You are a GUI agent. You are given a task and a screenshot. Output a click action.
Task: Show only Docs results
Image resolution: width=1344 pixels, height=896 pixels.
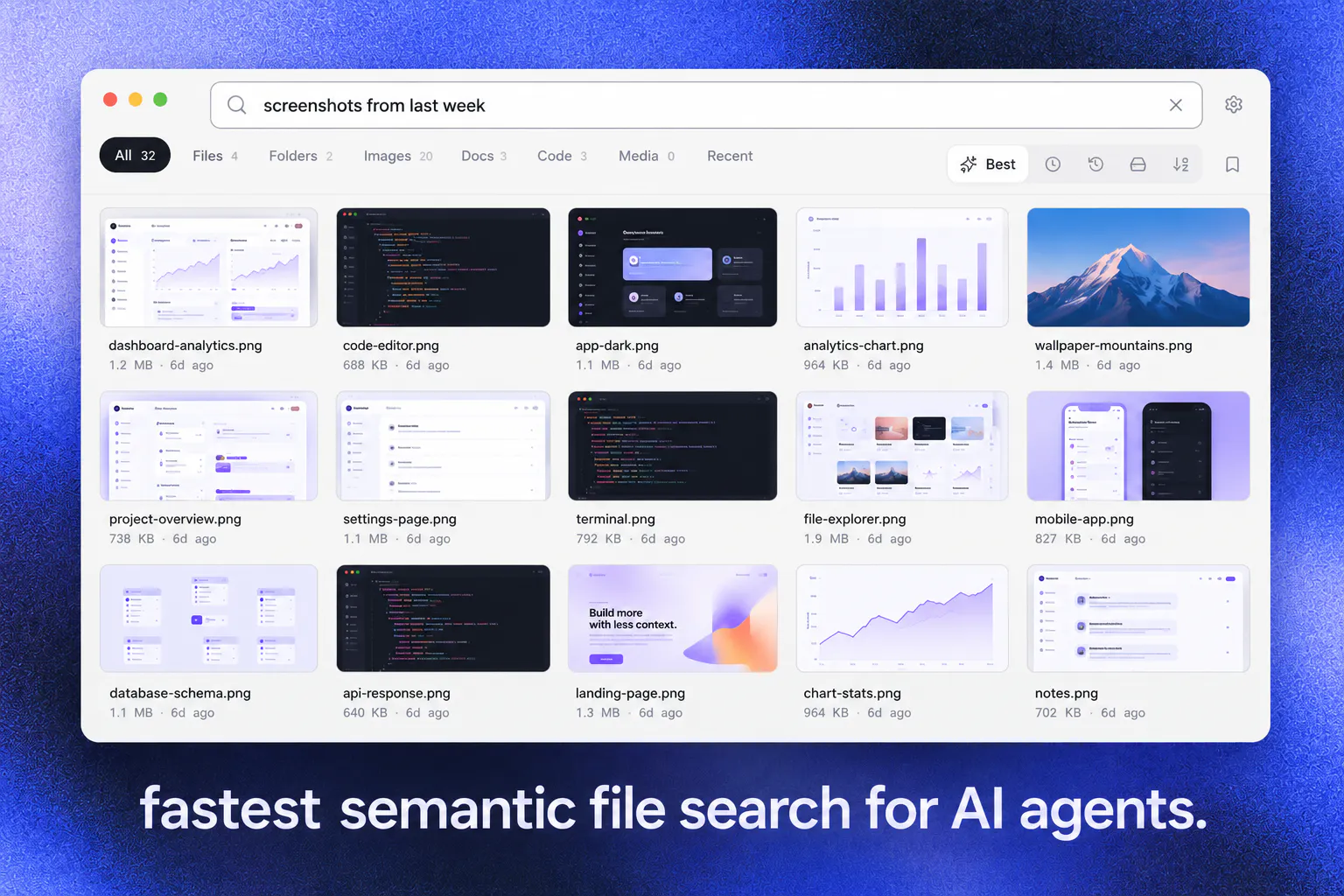[484, 156]
